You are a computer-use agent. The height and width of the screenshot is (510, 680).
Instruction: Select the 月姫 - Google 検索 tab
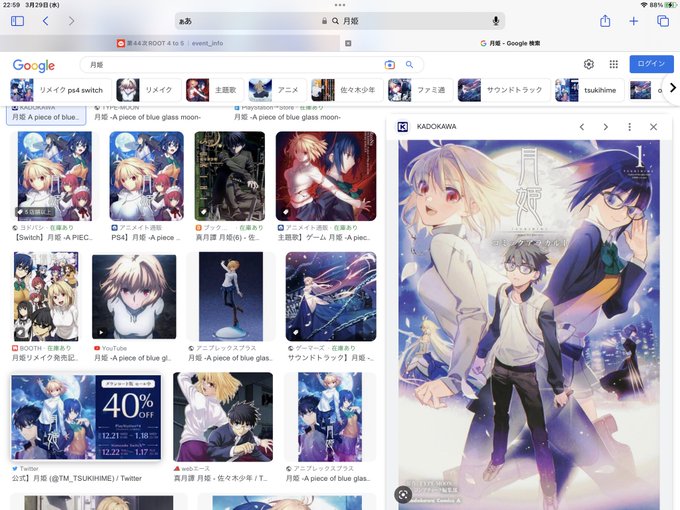click(x=510, y=43)
